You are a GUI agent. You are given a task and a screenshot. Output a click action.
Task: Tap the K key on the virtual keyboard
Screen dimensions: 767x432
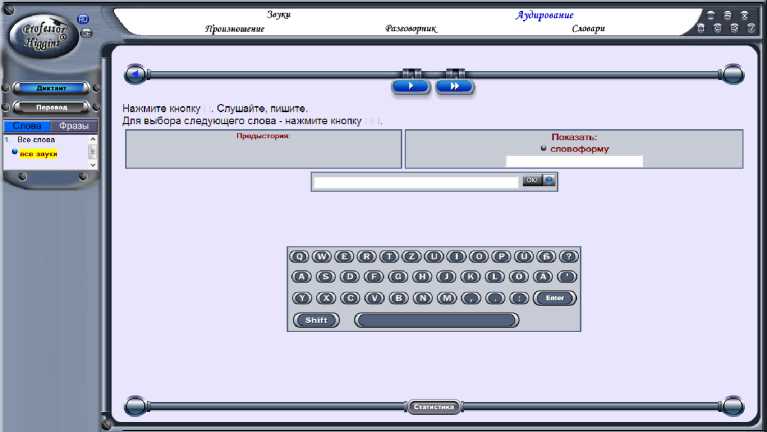coord(471,277)
